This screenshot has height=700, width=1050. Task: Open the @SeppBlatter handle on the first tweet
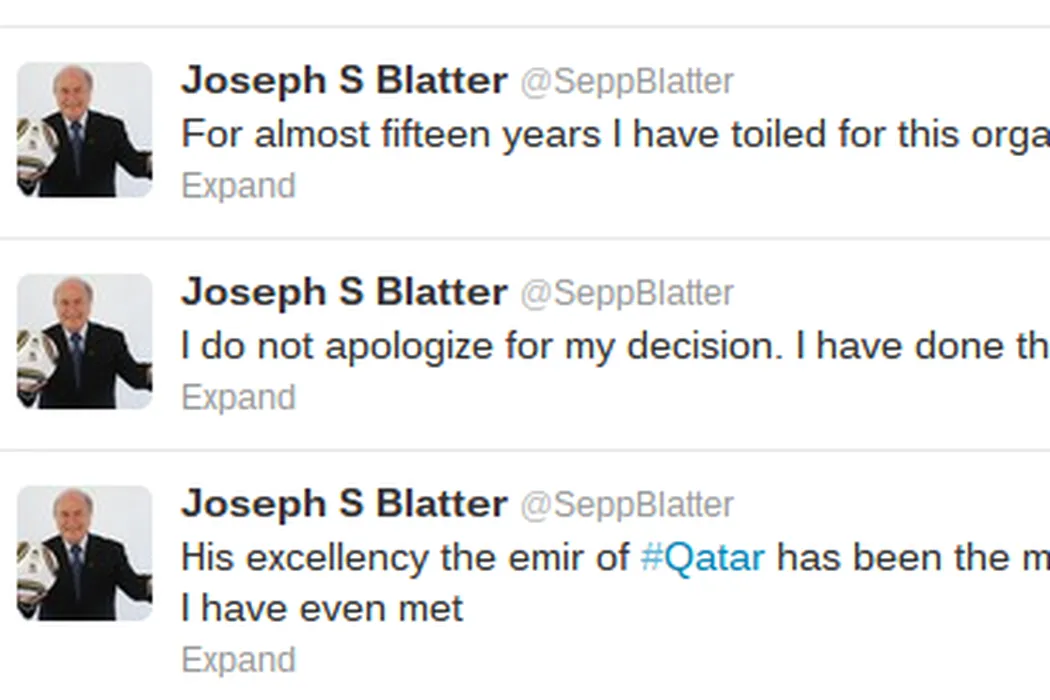[x=627, y=82]
